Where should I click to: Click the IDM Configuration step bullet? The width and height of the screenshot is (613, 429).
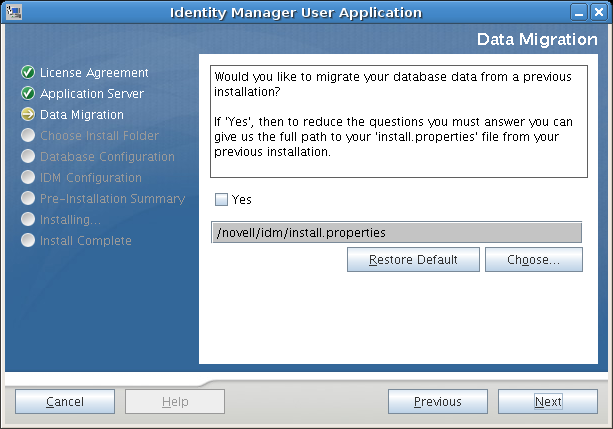click(x=28, y=178)
